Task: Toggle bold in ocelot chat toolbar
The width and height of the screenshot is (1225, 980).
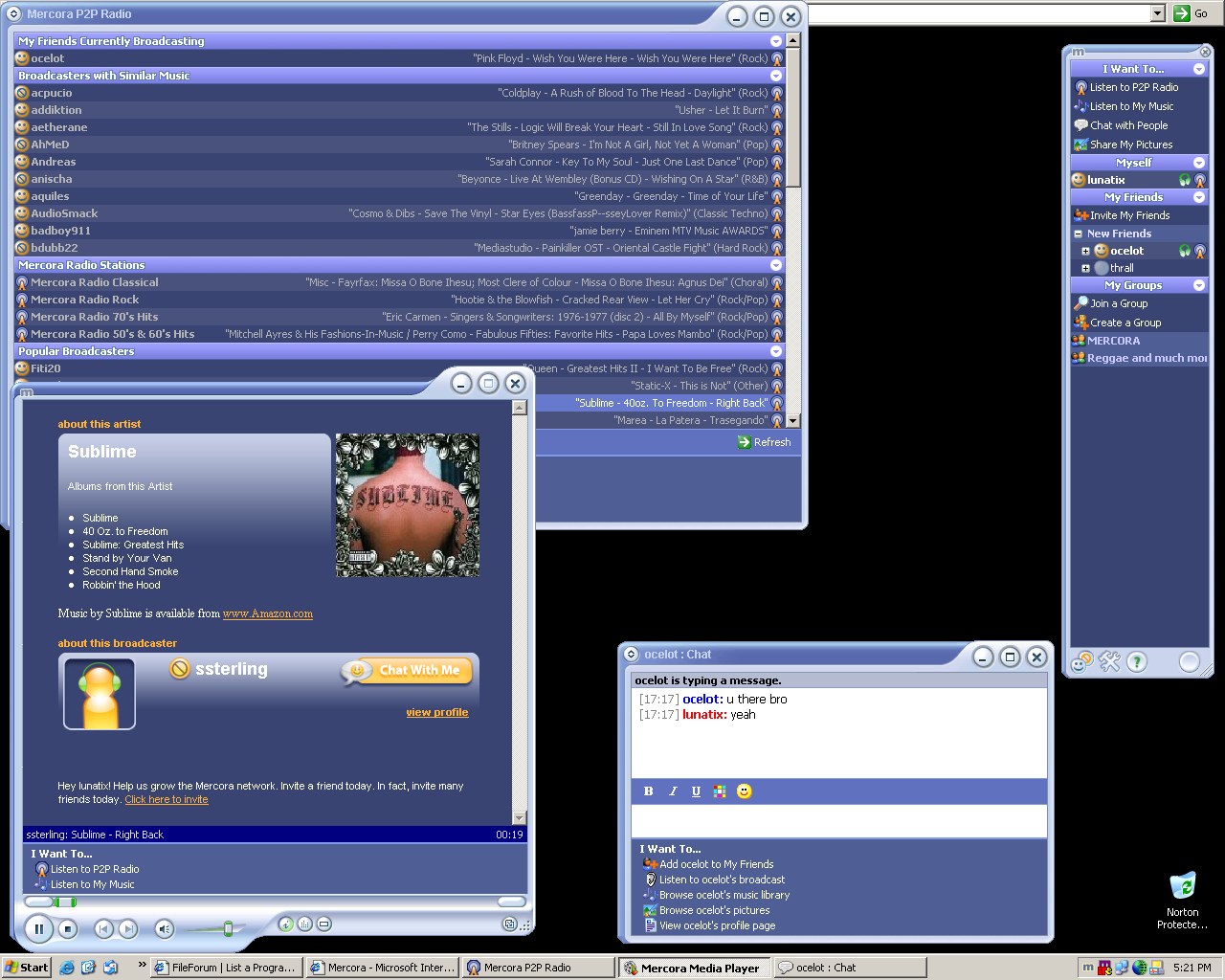Action: [649, 791]
